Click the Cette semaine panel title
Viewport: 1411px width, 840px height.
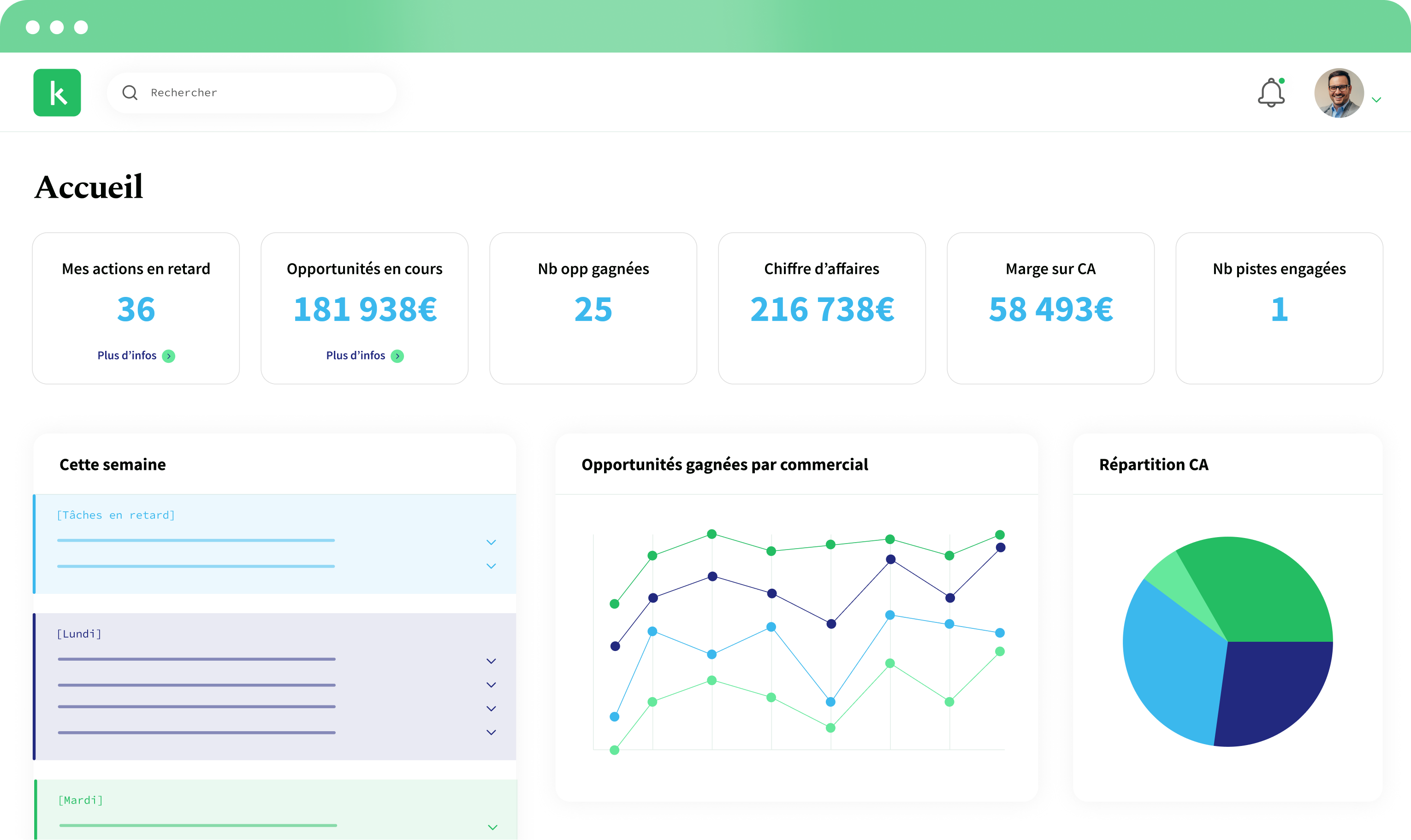(x=113, y=465)
